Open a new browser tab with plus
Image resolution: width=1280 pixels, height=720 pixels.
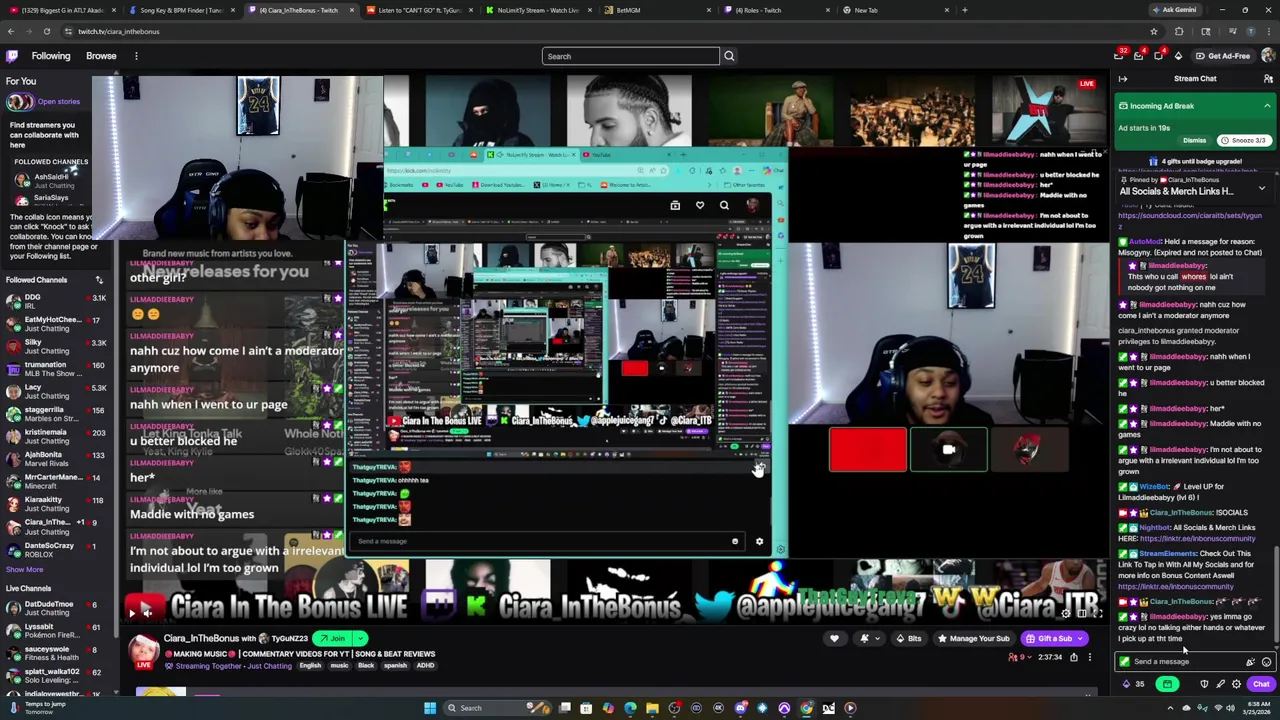pyautogui.click(x=964, y=10)
